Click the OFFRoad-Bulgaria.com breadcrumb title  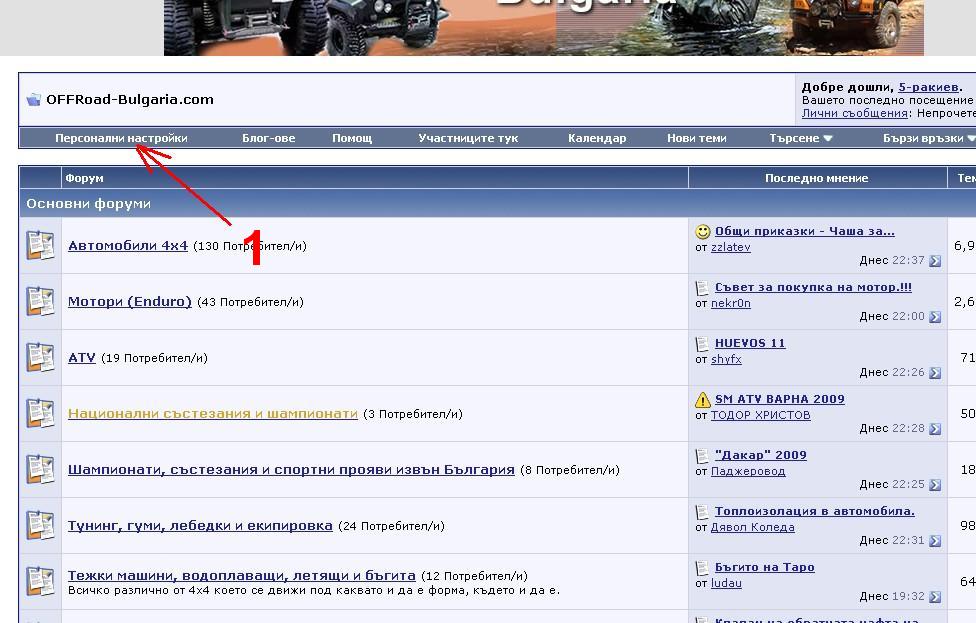tap(130, 100)
